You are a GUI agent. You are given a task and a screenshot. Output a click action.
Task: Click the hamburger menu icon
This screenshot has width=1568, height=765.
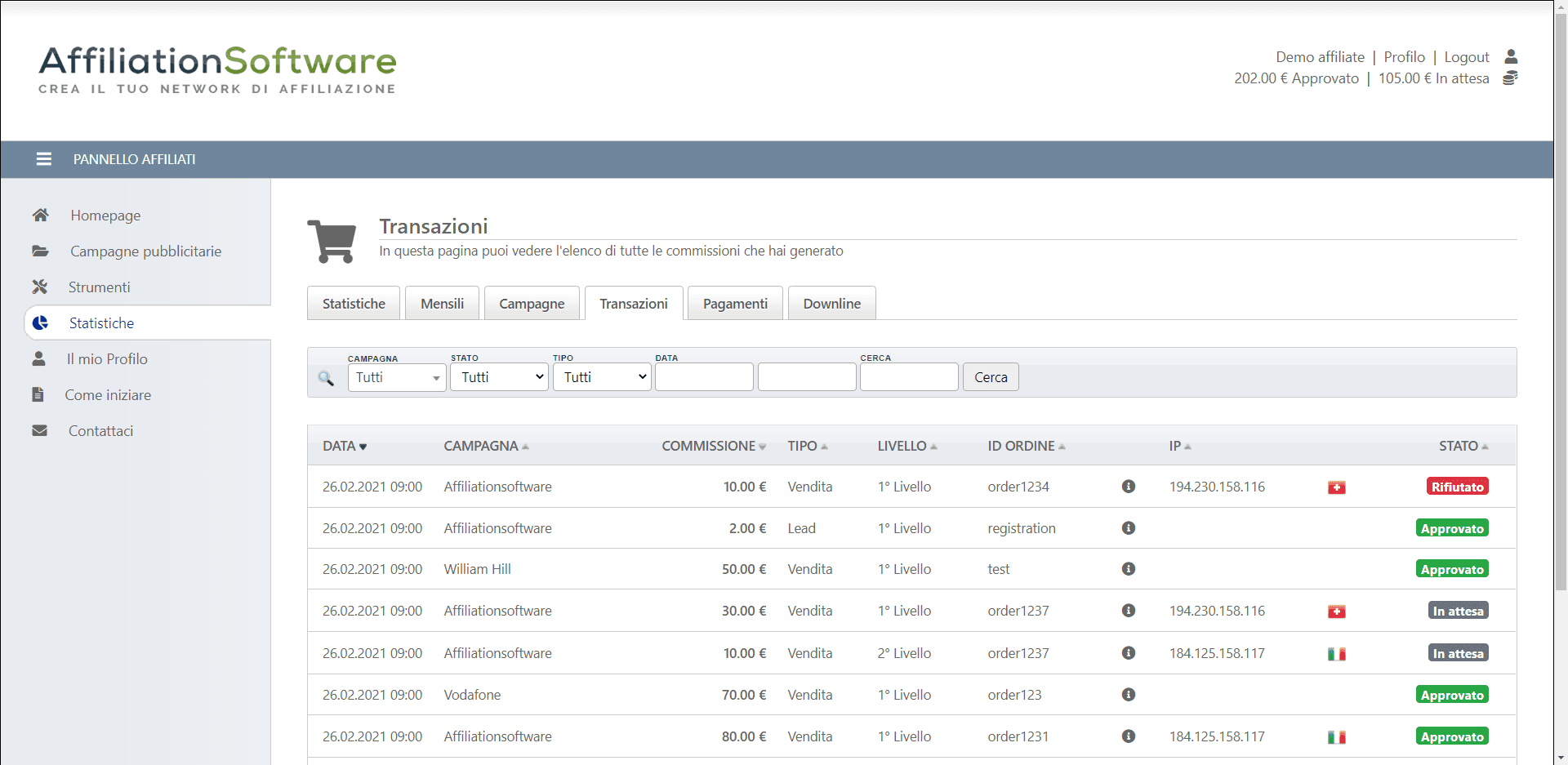coord(44,159)
